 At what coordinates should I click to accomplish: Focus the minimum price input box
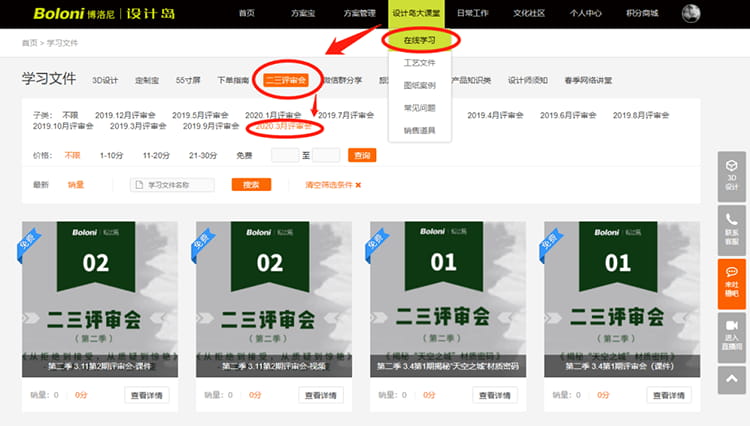(285, 155)
